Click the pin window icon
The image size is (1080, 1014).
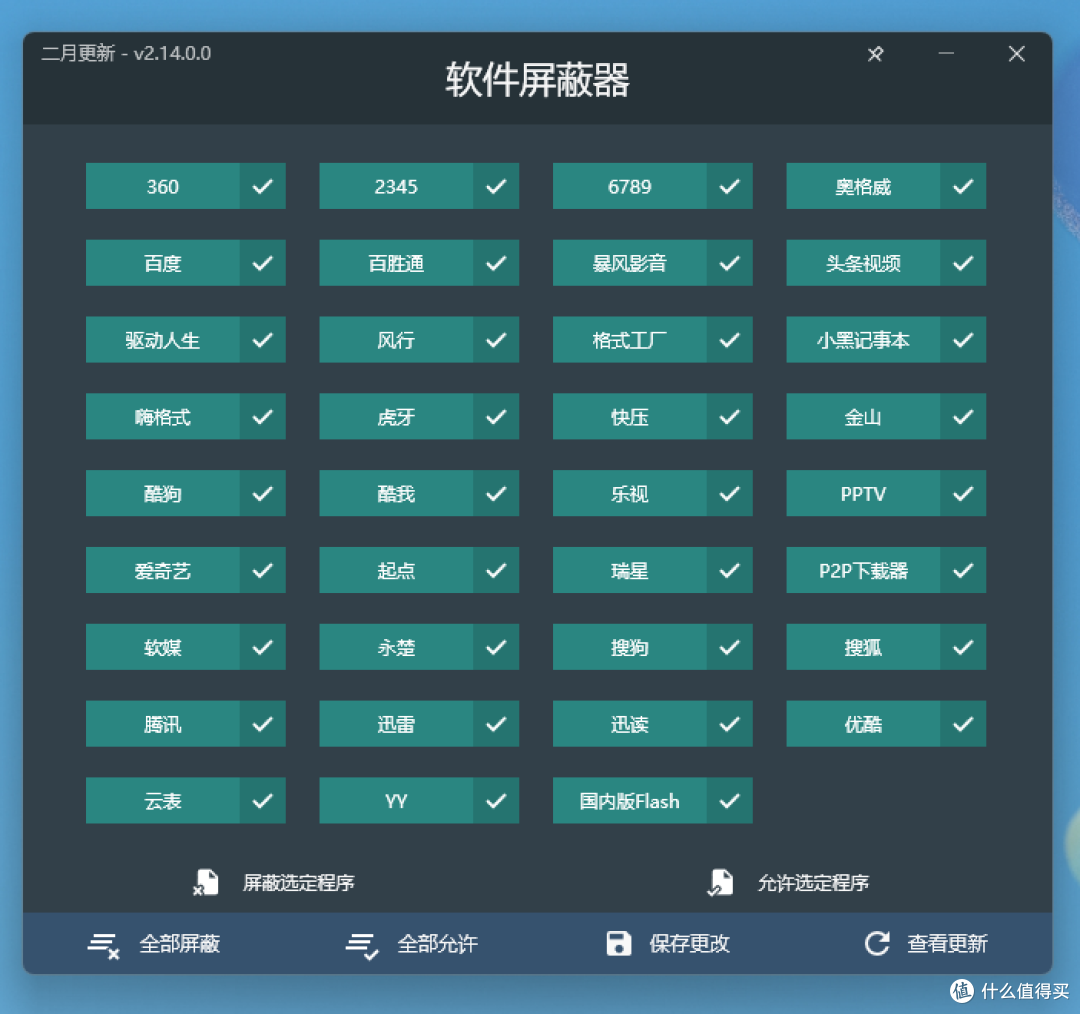coord(875,54)
